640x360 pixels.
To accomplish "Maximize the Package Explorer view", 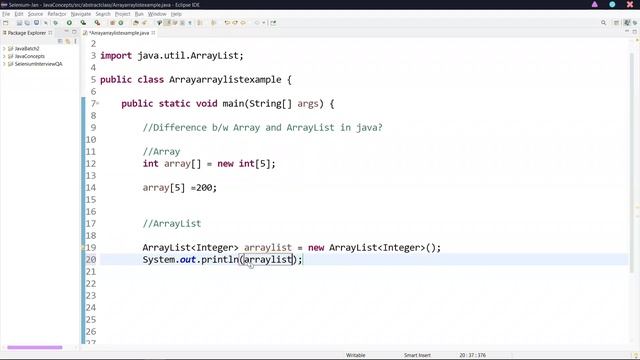I will click(74, 32).
